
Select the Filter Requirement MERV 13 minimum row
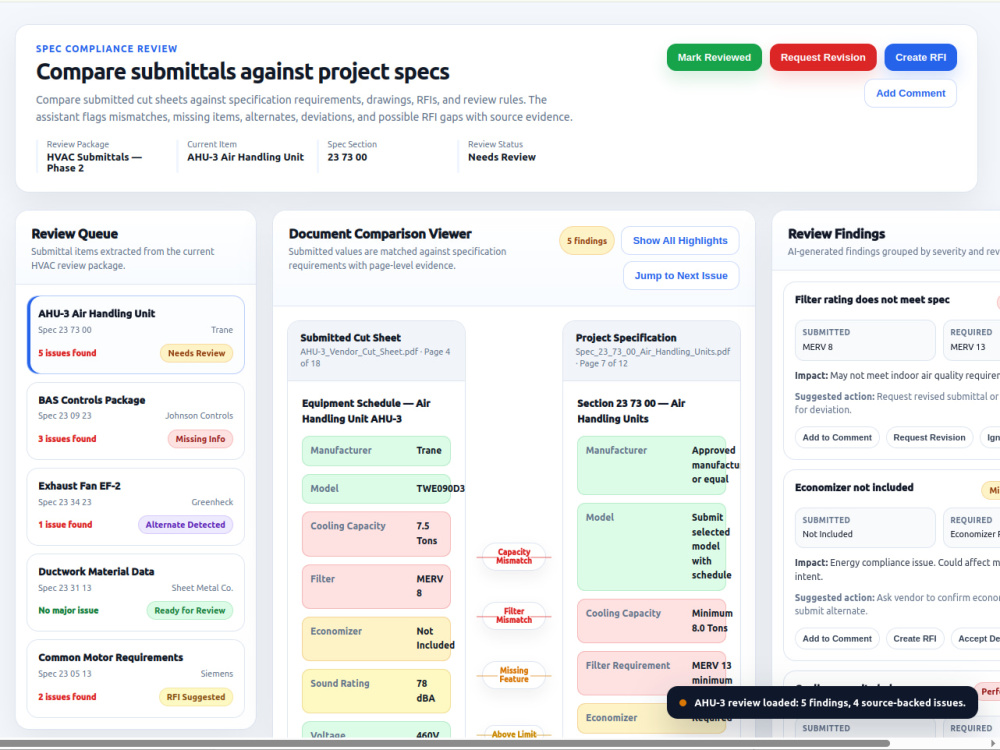coord(652,673)
